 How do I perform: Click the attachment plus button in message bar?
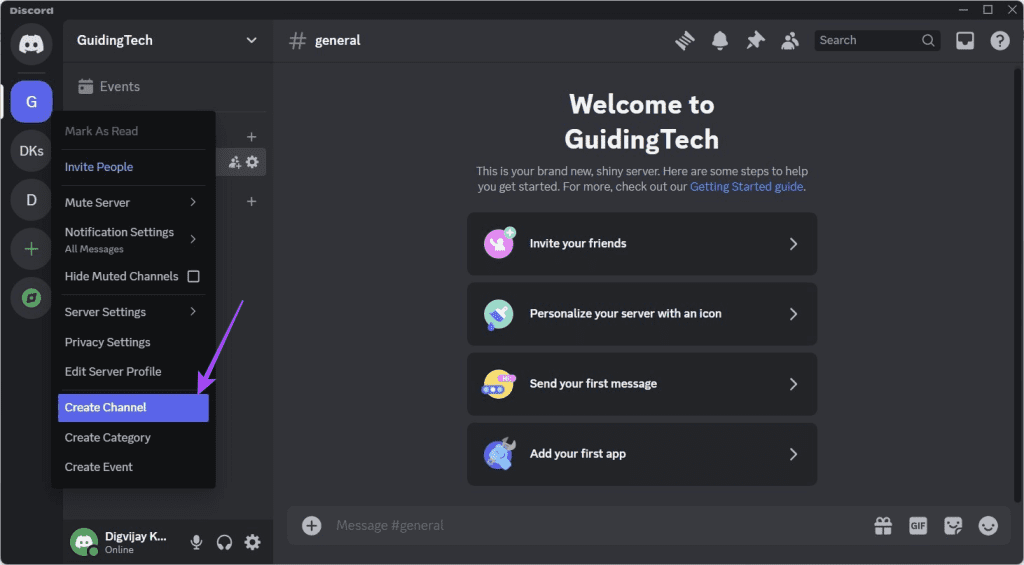[312, 525]
